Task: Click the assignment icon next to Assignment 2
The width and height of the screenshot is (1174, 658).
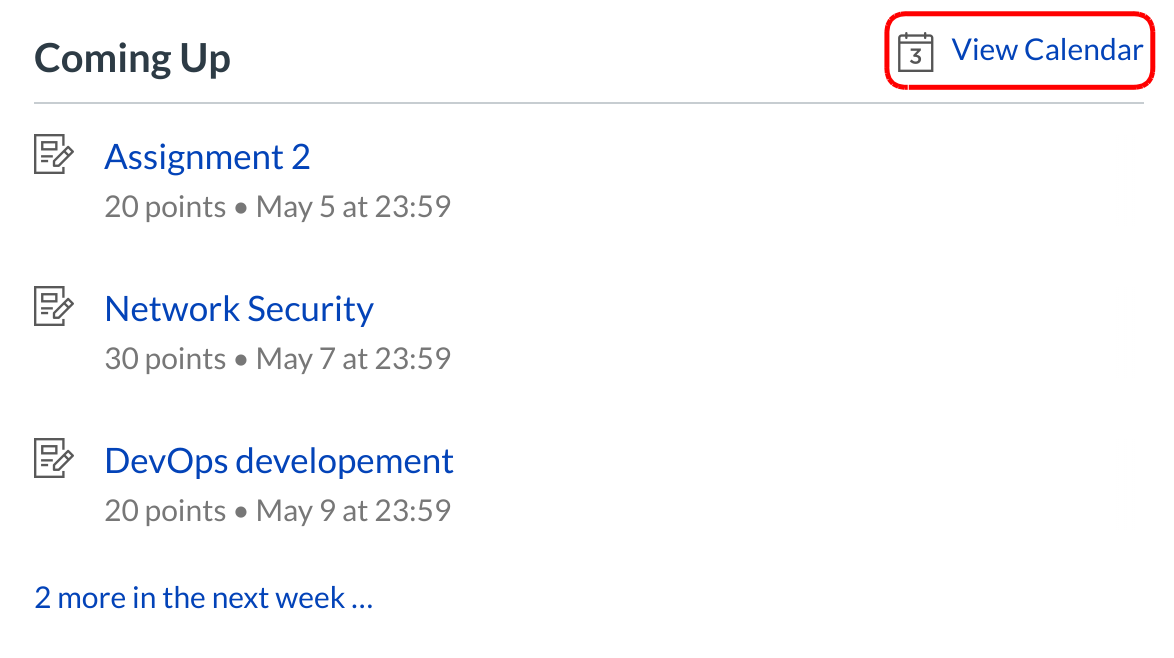Action: 54,156
